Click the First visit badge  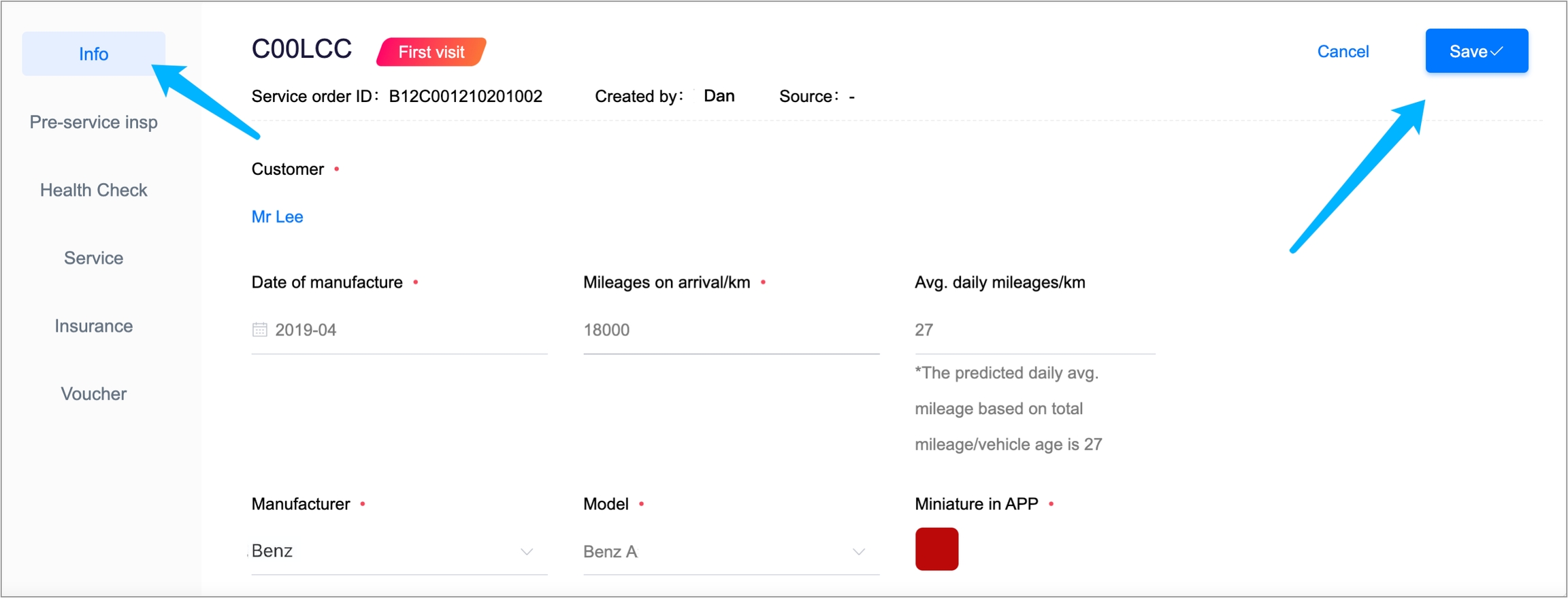pos(431,52)
